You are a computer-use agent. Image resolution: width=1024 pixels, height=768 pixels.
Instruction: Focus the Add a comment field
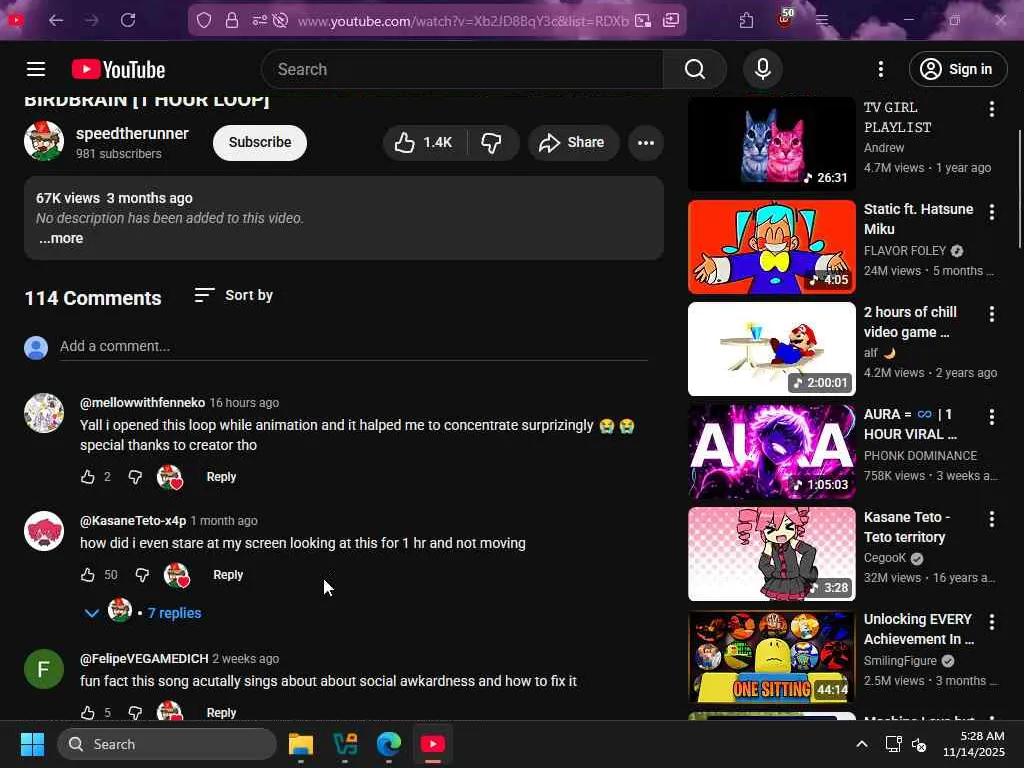click(x=354, y=346)
